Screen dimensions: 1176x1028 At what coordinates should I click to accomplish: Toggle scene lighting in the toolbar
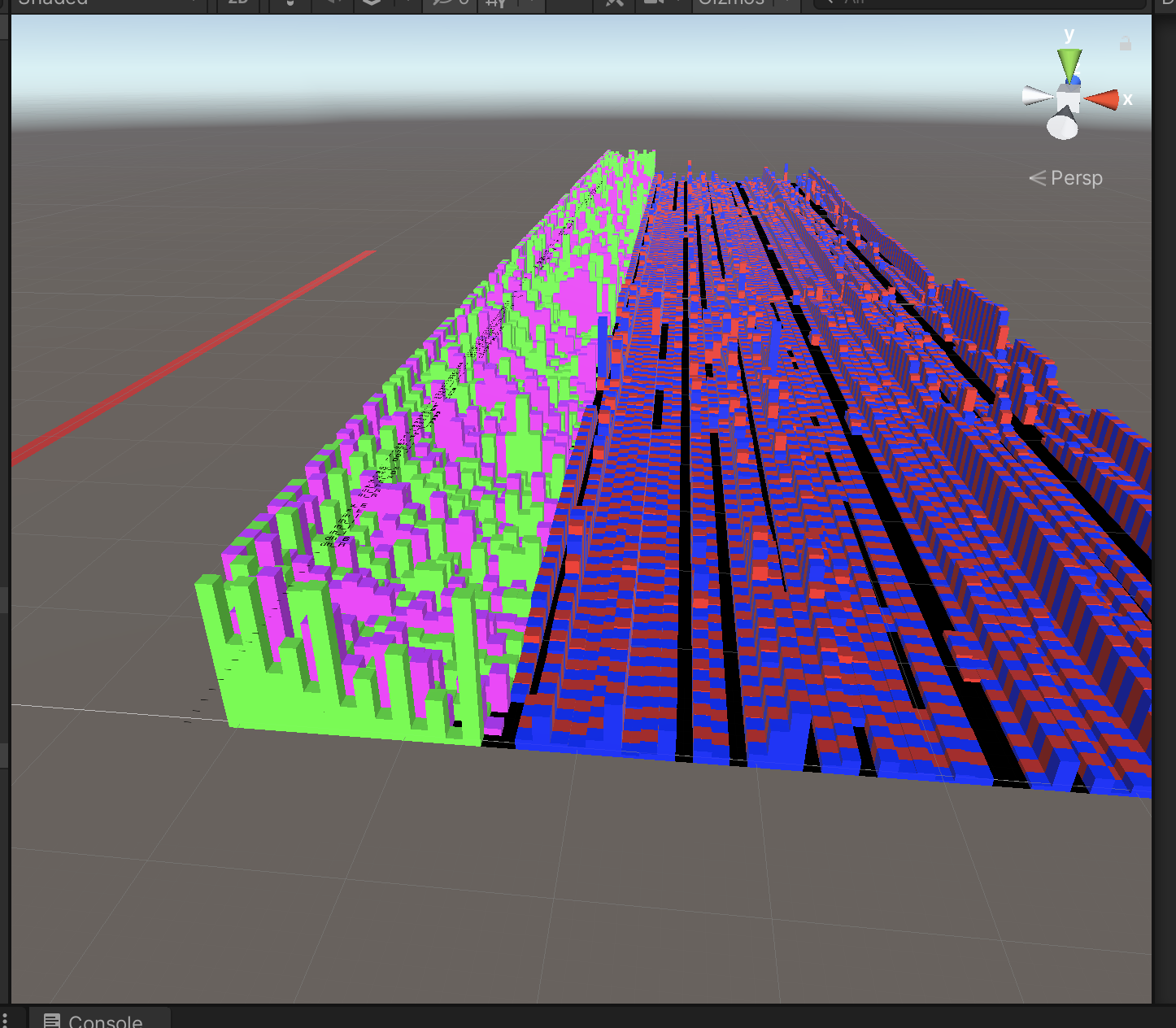click(290, 2)
